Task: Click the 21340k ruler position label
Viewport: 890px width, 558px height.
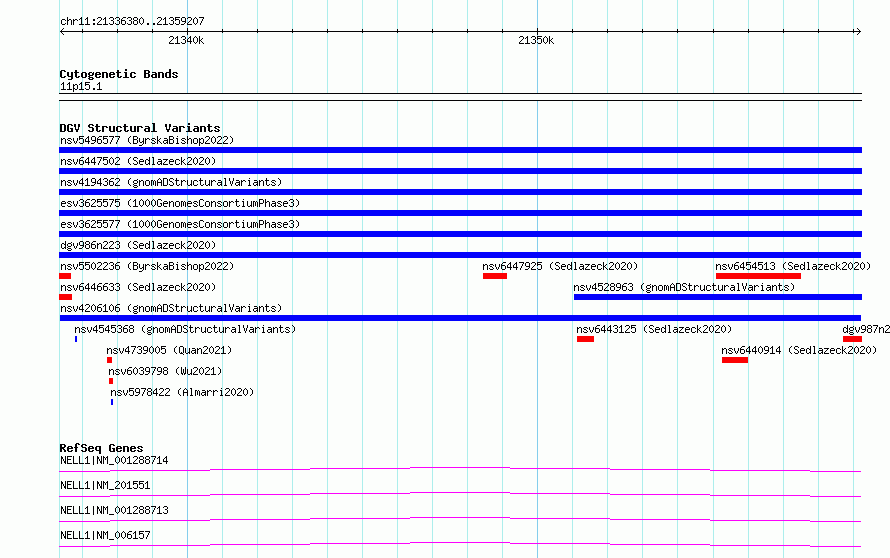Action: 186,40
